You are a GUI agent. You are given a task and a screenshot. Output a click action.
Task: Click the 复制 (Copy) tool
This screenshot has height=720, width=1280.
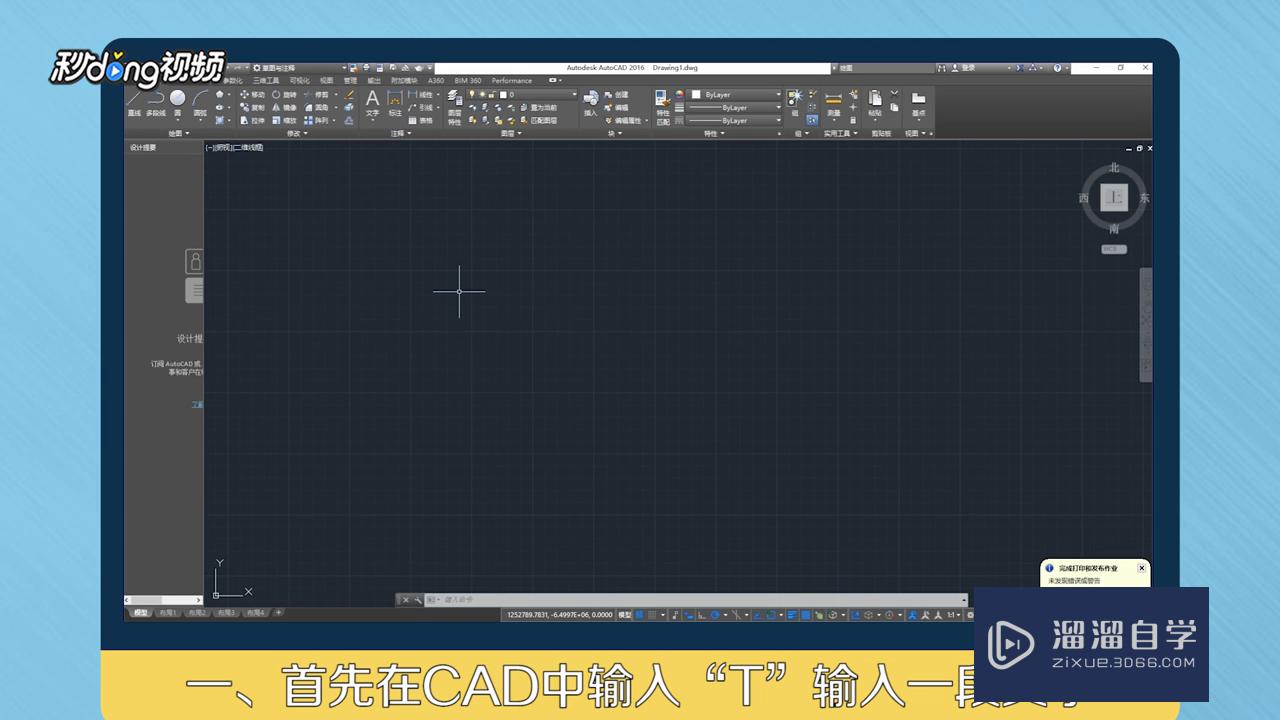pyautogui.click(x=252, y=107)
